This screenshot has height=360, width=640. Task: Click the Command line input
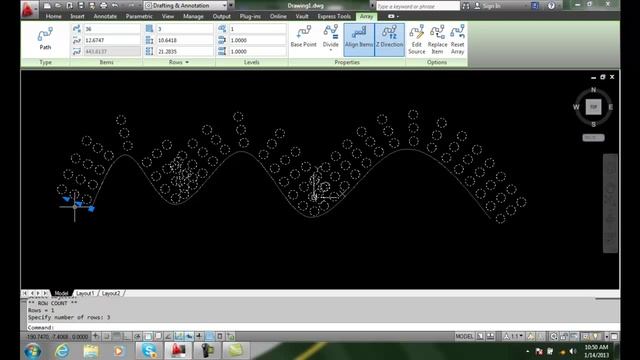coord(322,327)
